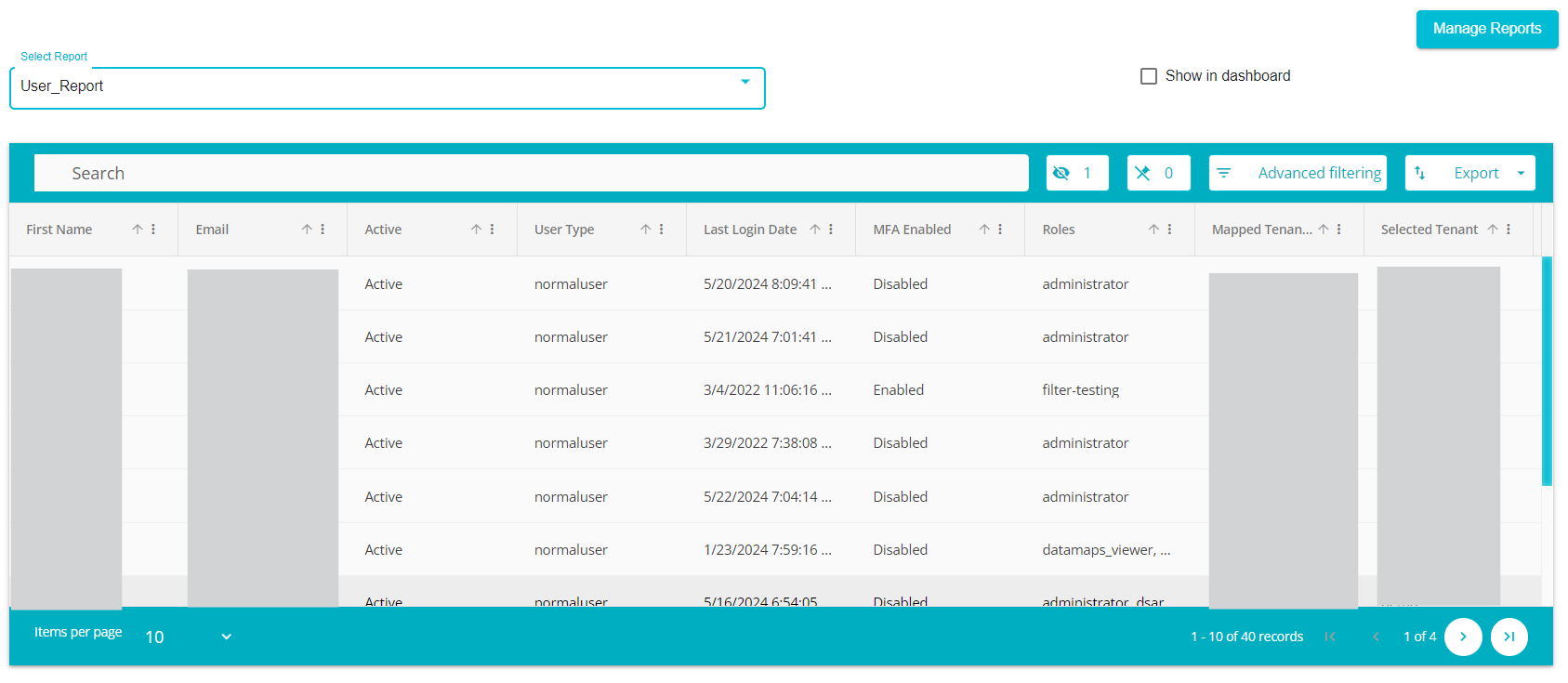Screen dimensions: 1568x683
Task: Go to the previous page of records
Action: [1377, 637]
